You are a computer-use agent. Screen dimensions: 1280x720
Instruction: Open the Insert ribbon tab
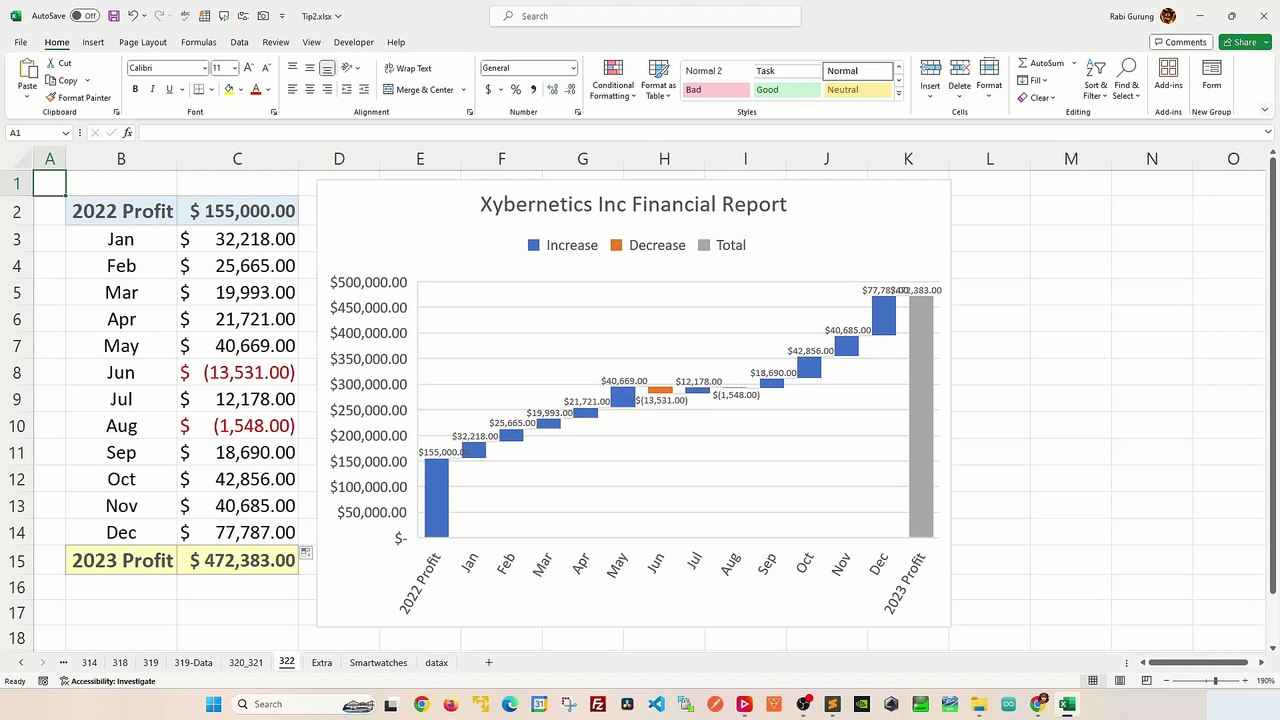pyautogui.click(x=93, y=42)
